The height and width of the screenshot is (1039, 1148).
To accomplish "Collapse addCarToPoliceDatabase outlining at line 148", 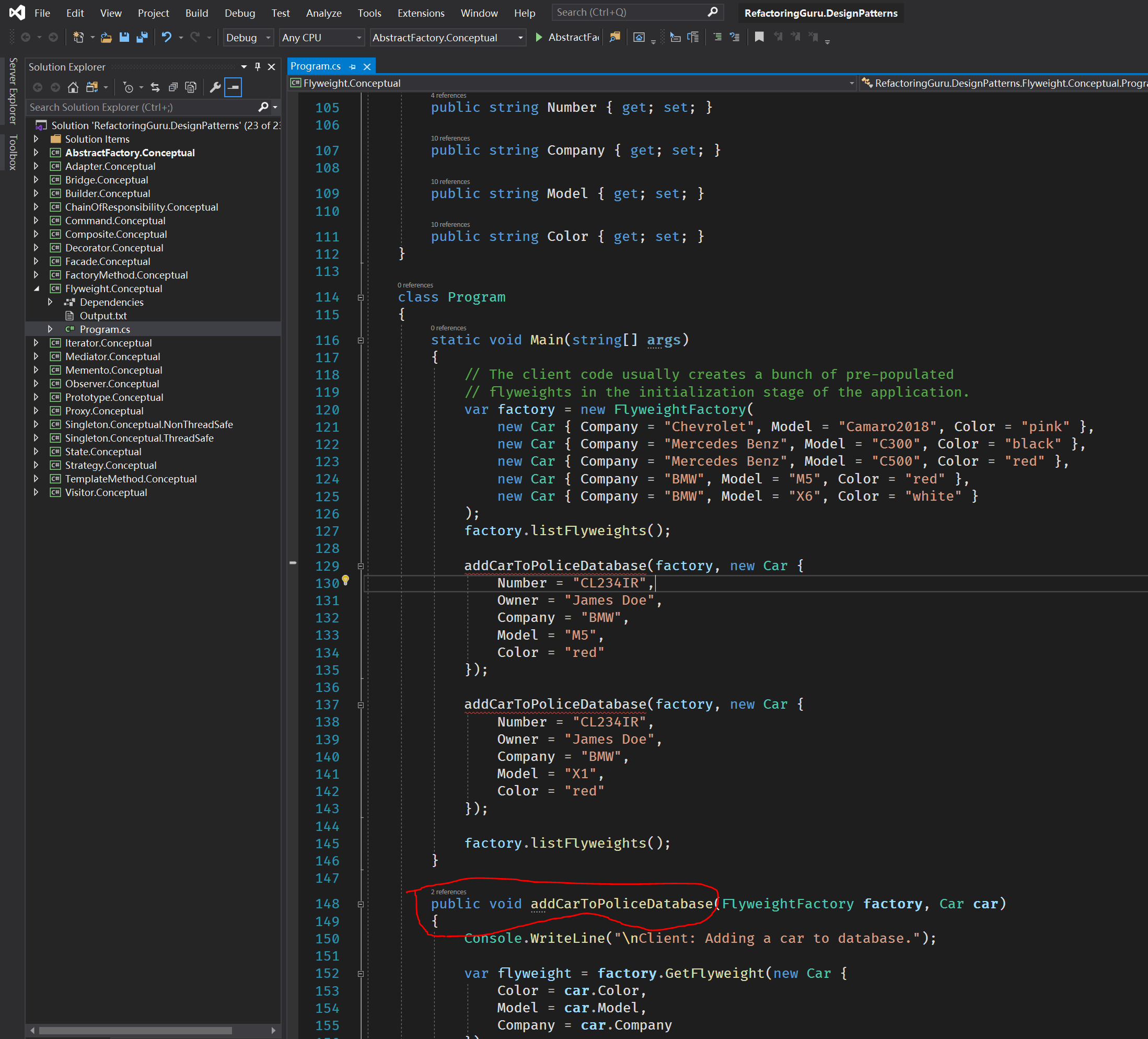I will point(361,905).
